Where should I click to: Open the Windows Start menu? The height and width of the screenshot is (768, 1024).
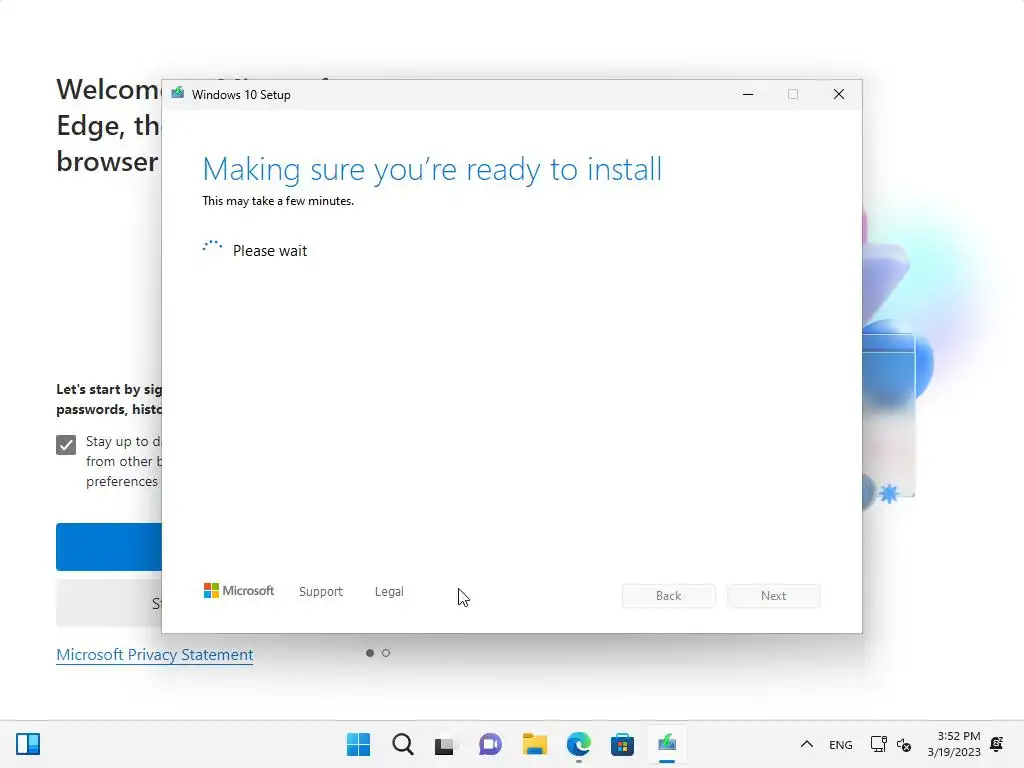358,744
